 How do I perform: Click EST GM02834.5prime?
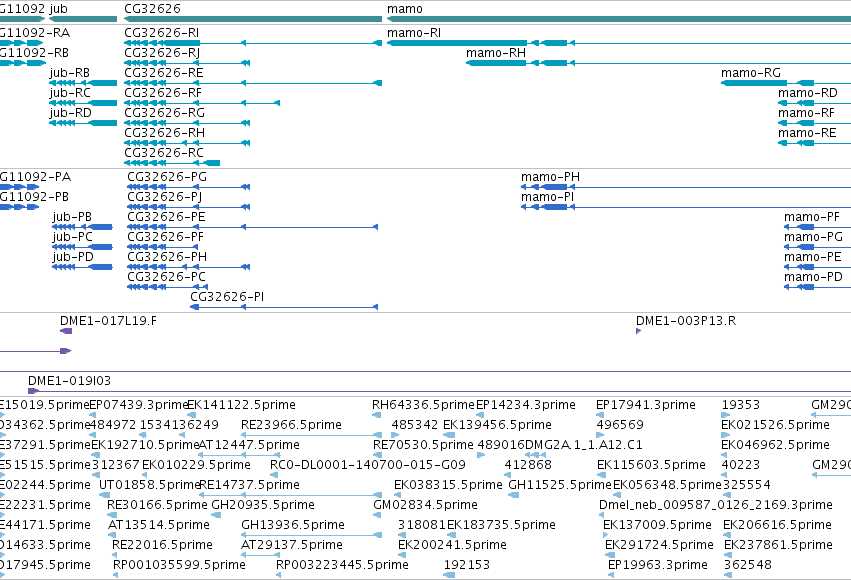click(x=426, y=505)
